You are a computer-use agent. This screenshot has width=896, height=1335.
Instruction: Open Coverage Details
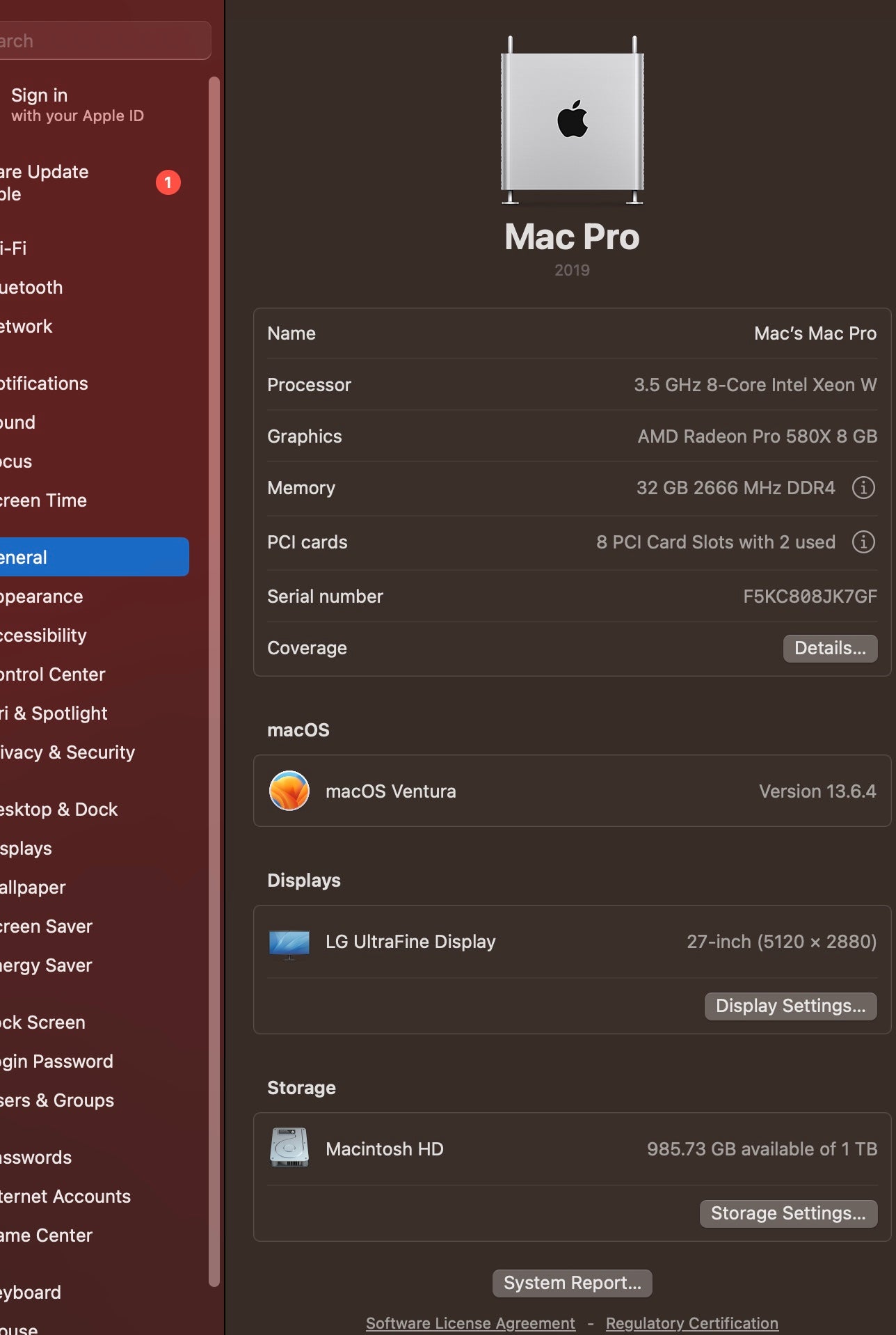coord(829,648)
